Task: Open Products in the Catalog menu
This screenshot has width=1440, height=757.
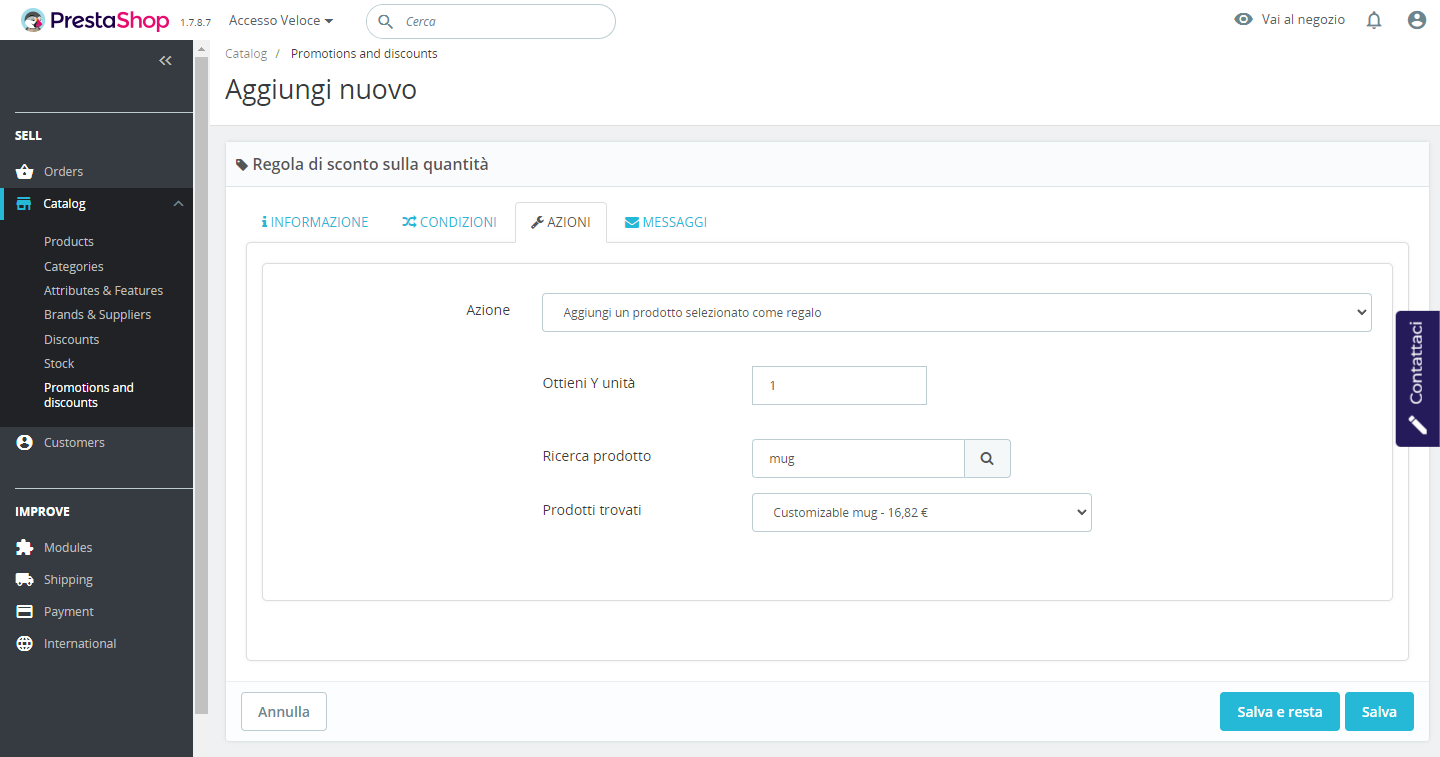Action: click(69, 242)
